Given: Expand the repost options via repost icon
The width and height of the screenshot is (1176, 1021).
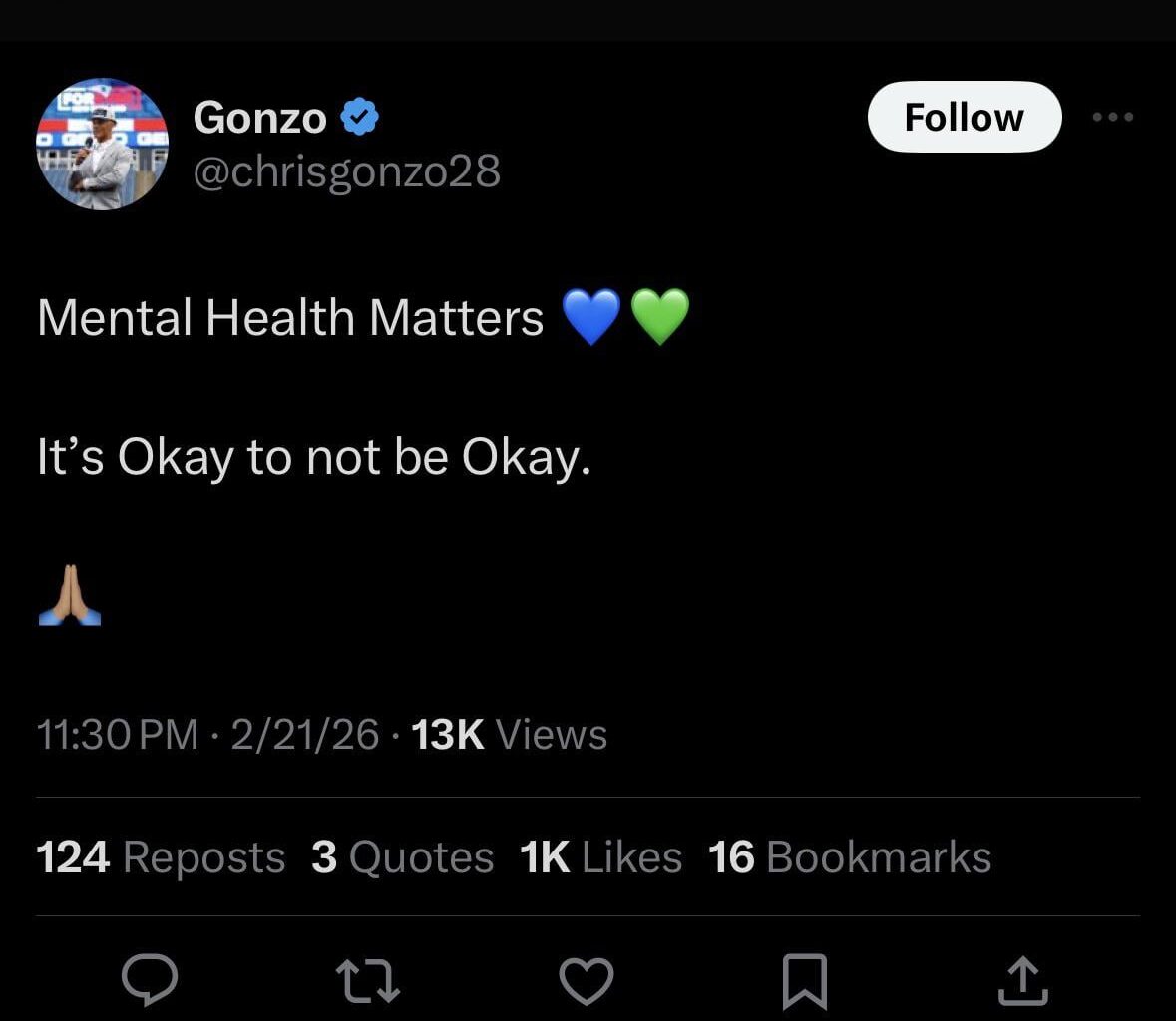Looking at the screenshot, I should tap(368, 979).
